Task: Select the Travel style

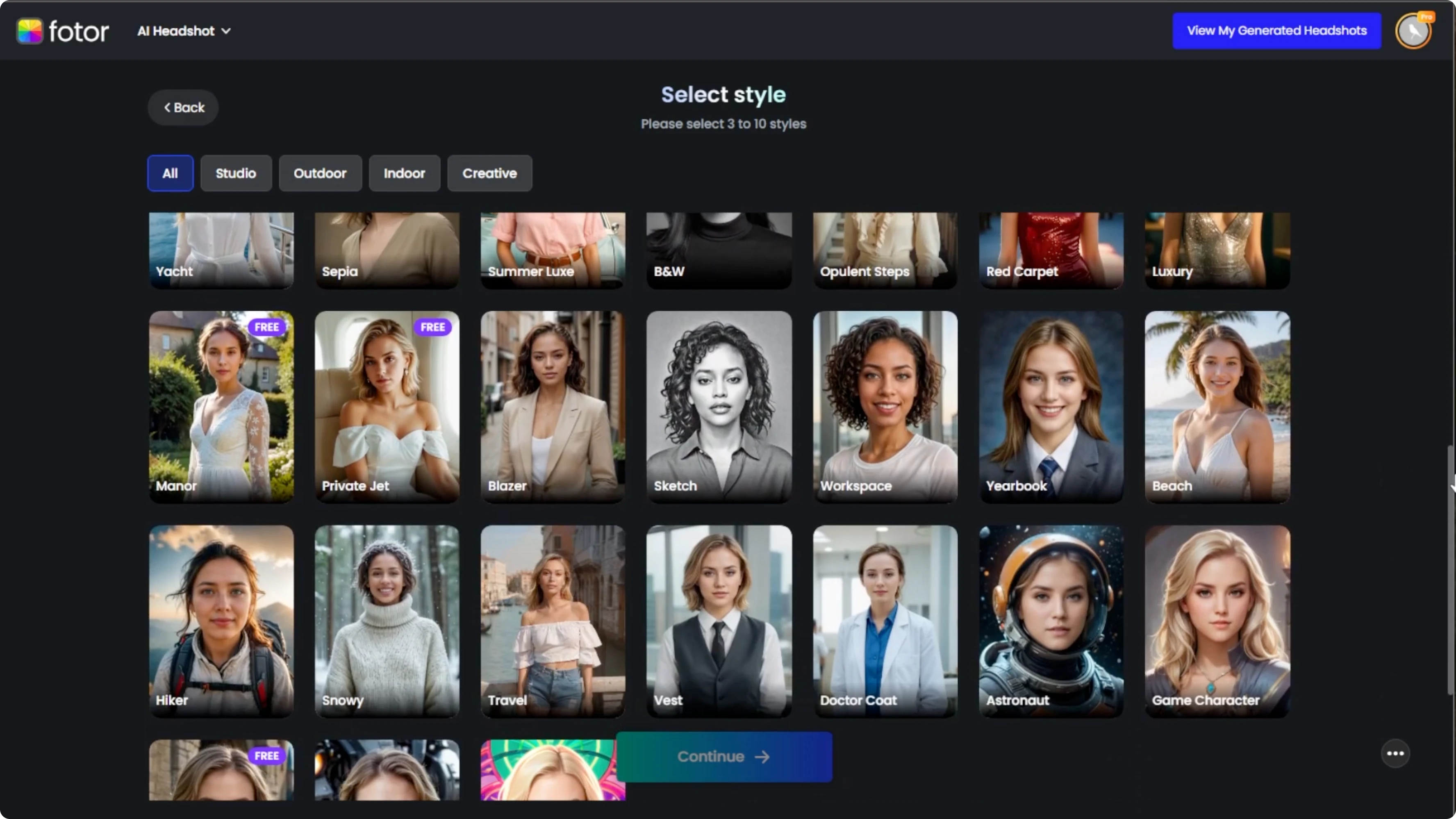Action: 553,621
